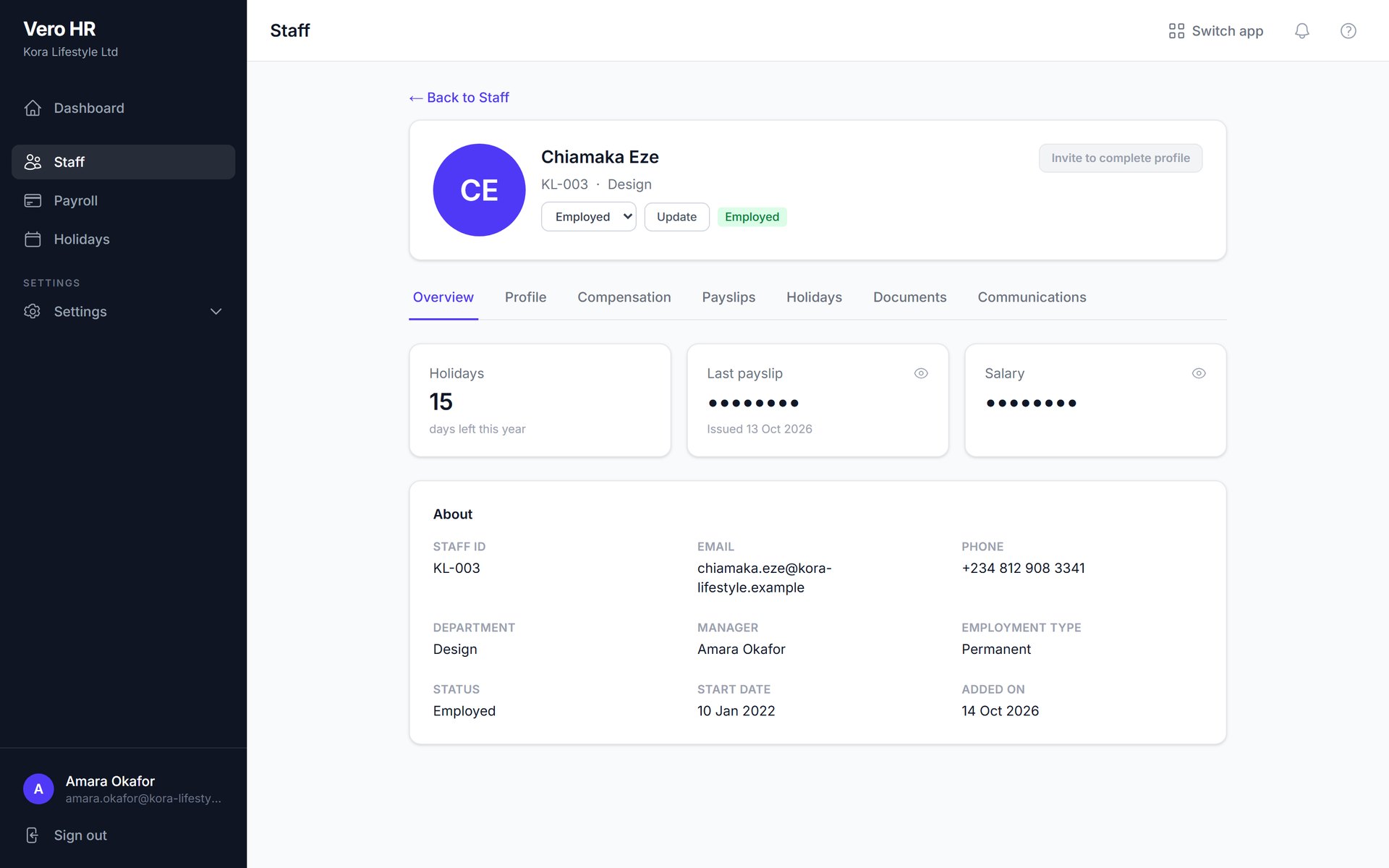Switch to the Compensation tab
This screenshot has width=1389, height=868.
tap(624, 297)
